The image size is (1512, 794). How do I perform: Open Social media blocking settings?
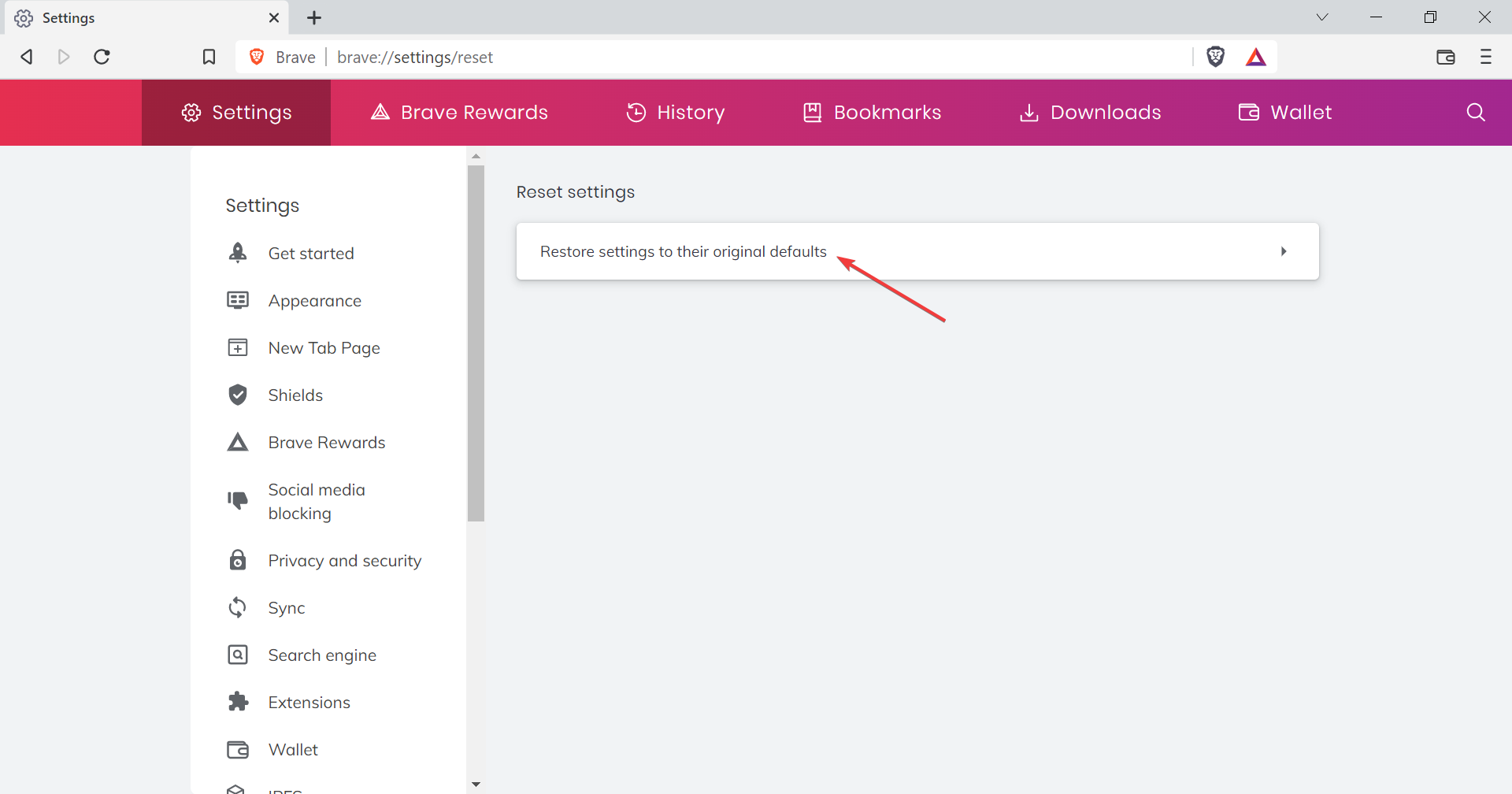click(317, 502)
